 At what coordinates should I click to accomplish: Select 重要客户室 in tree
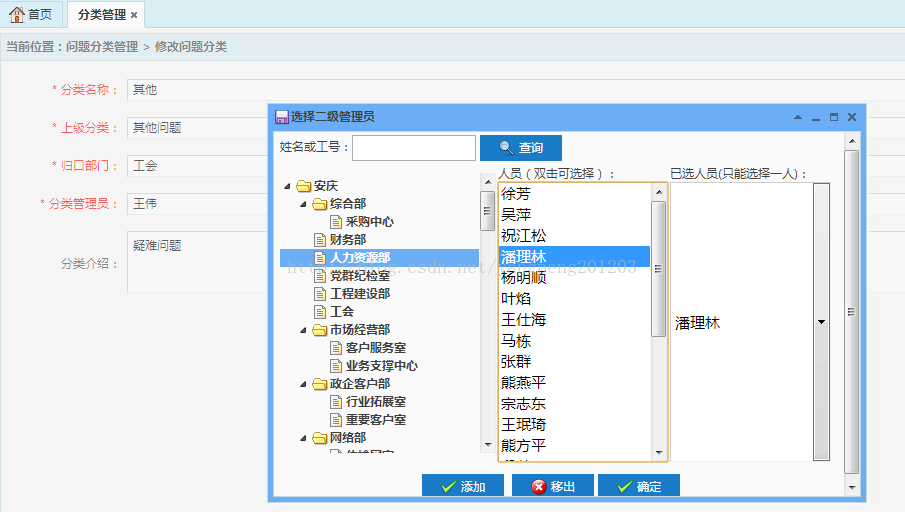coord(376,420)
